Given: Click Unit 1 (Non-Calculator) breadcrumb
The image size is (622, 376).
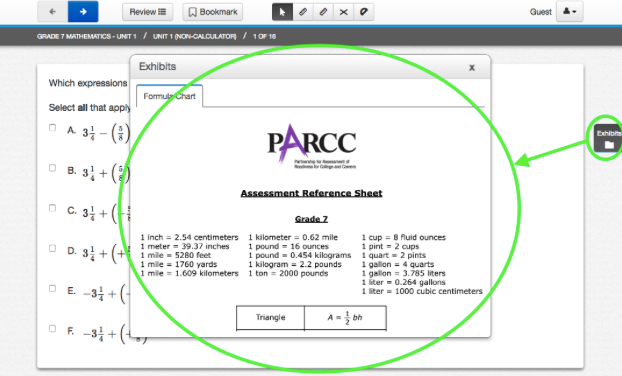Looking at the screenshot, I should tap(194, 36).
